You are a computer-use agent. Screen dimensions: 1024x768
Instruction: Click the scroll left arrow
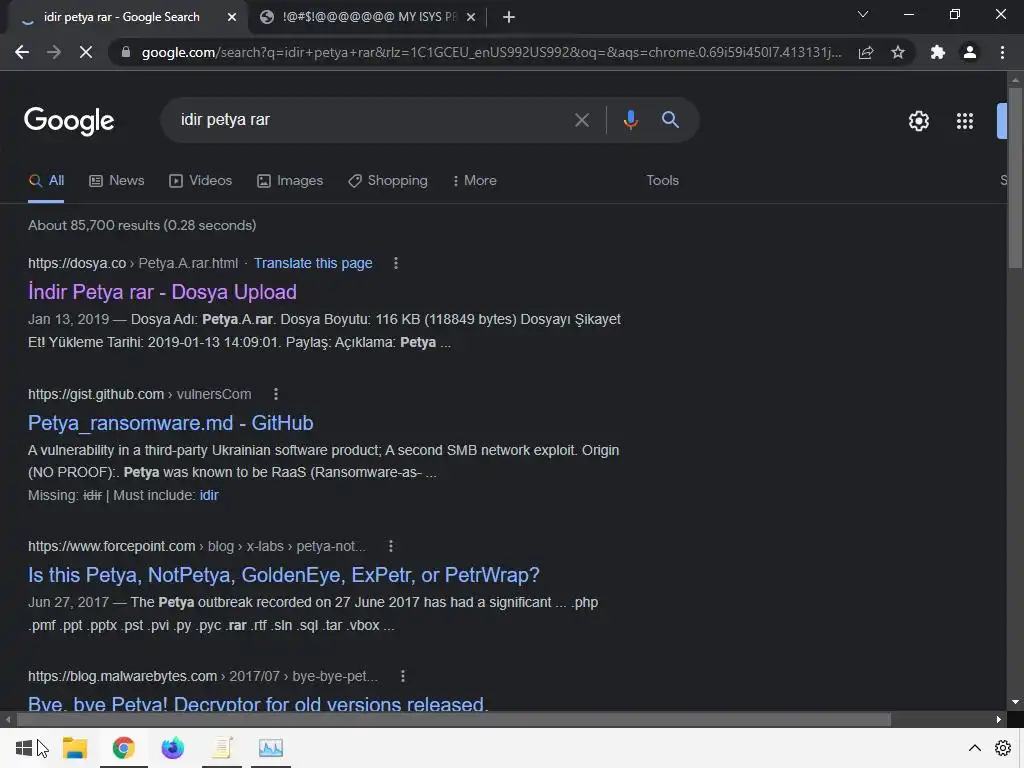tap(7, 720)
